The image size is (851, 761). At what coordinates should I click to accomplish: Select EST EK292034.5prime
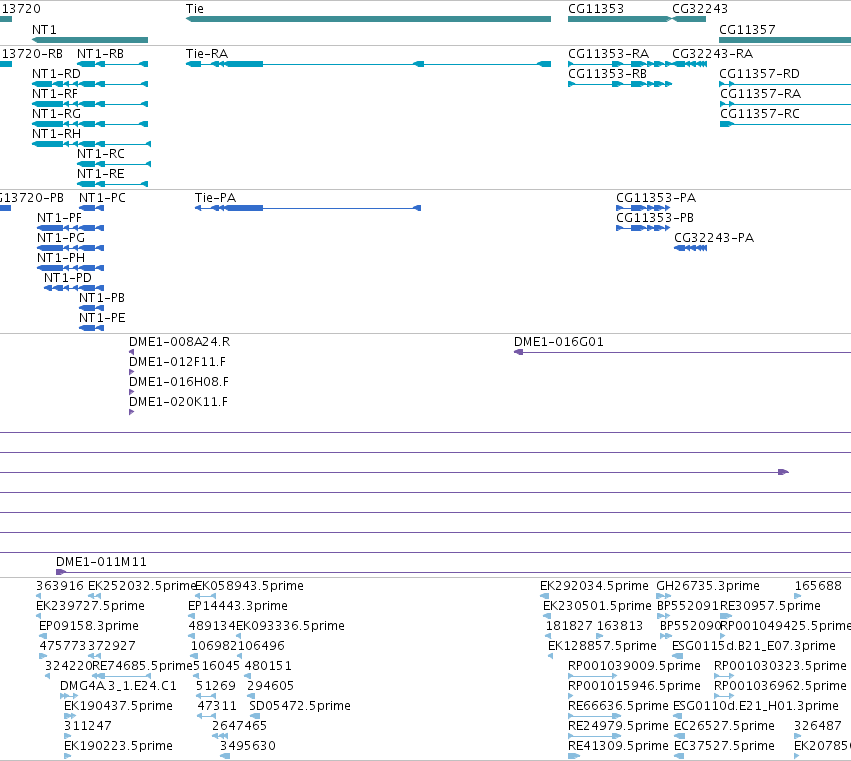coord(544,596)
